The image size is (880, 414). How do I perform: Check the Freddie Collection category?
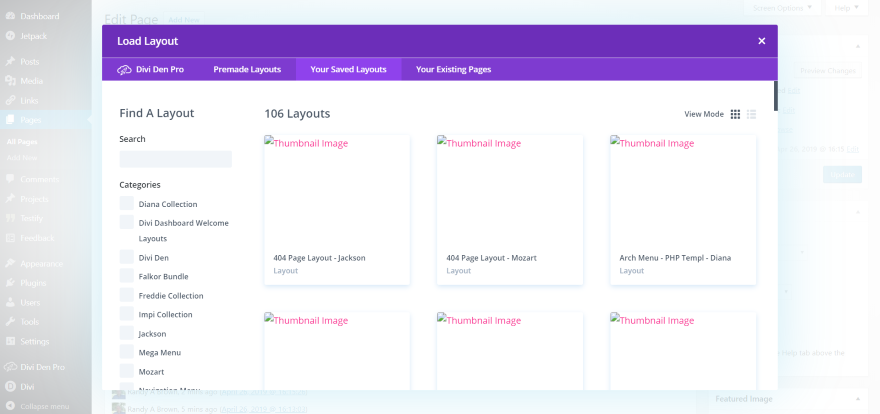[x=127, y=295]
